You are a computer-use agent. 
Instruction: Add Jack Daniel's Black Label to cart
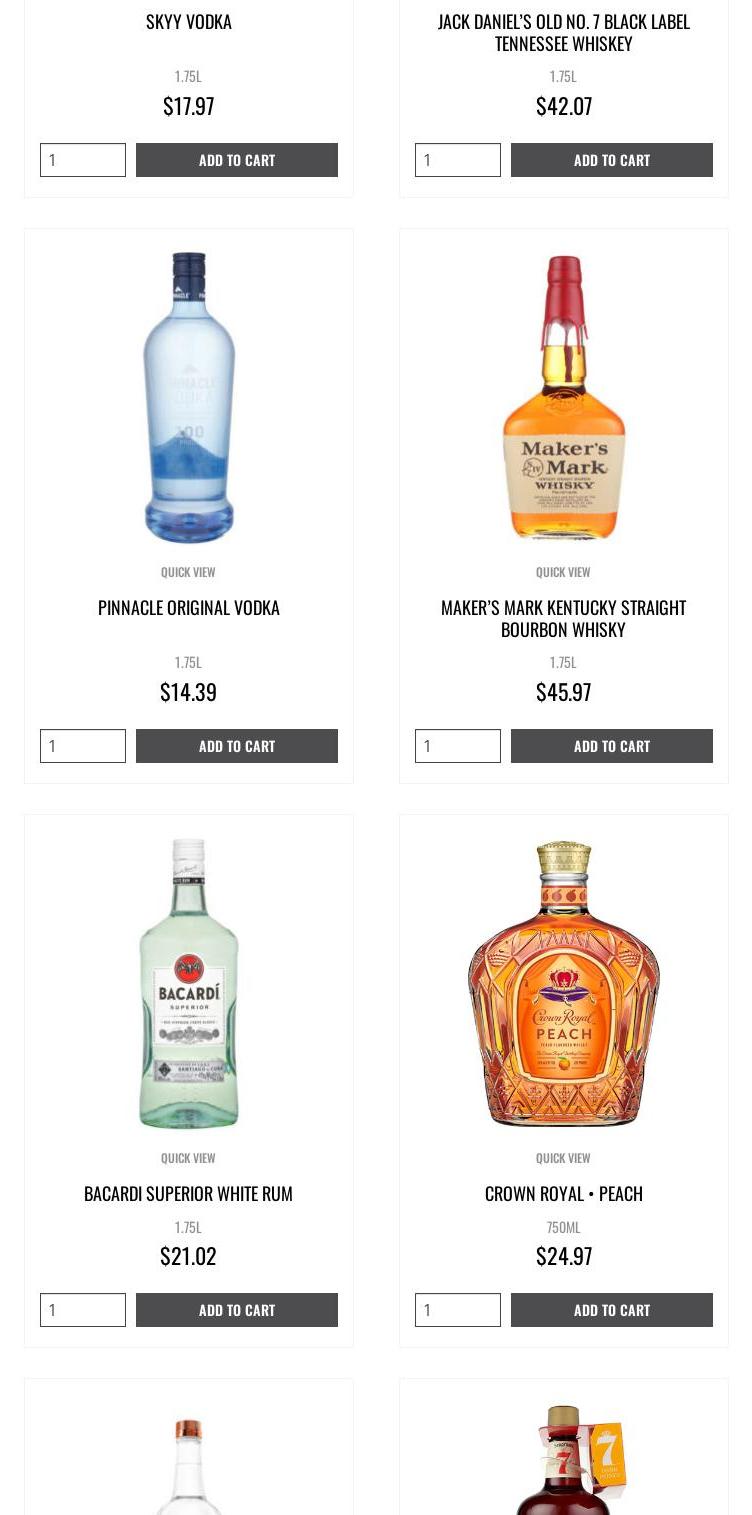tap(612, 160)
